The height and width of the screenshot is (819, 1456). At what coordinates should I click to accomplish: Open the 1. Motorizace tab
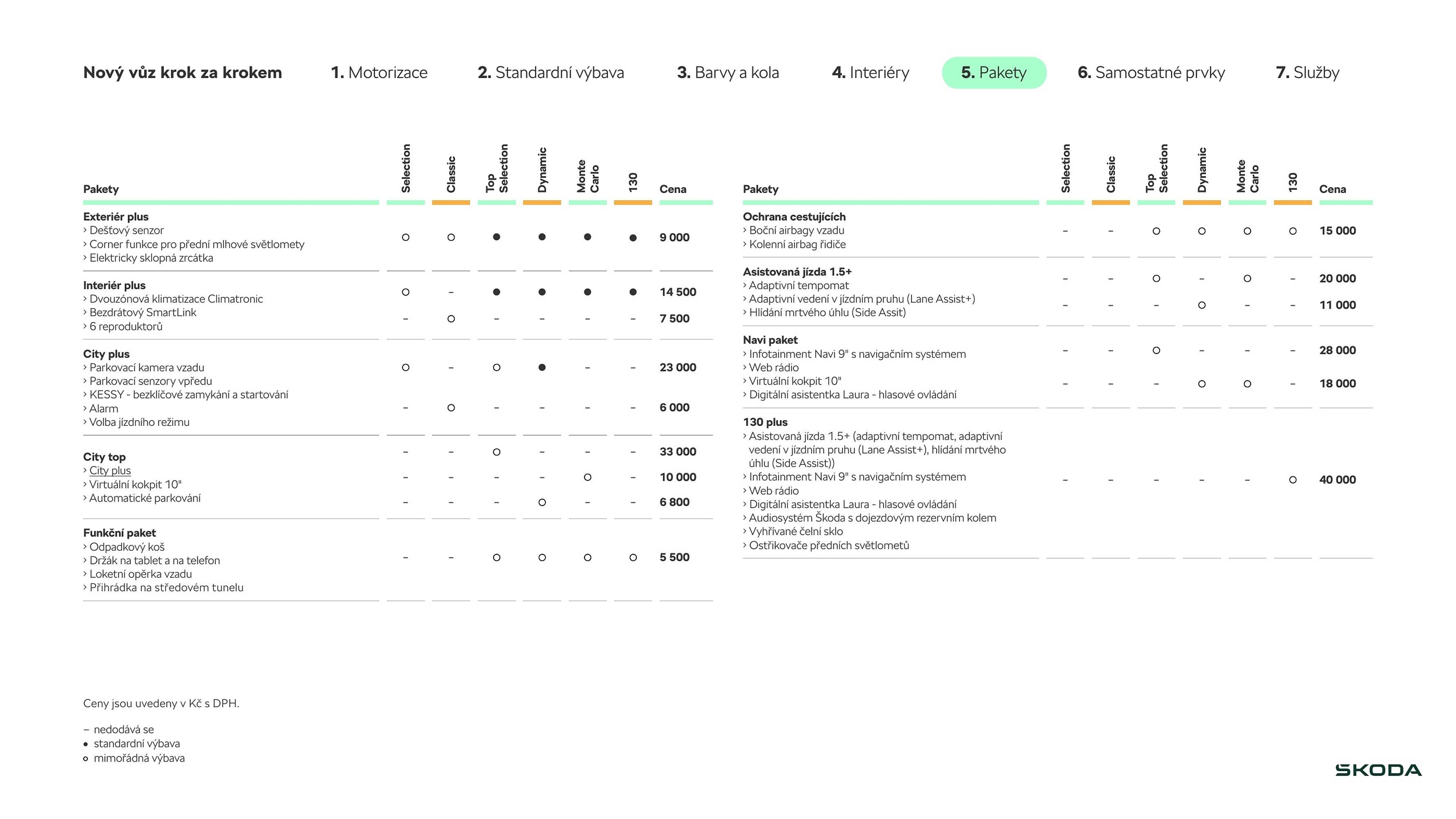379,72
